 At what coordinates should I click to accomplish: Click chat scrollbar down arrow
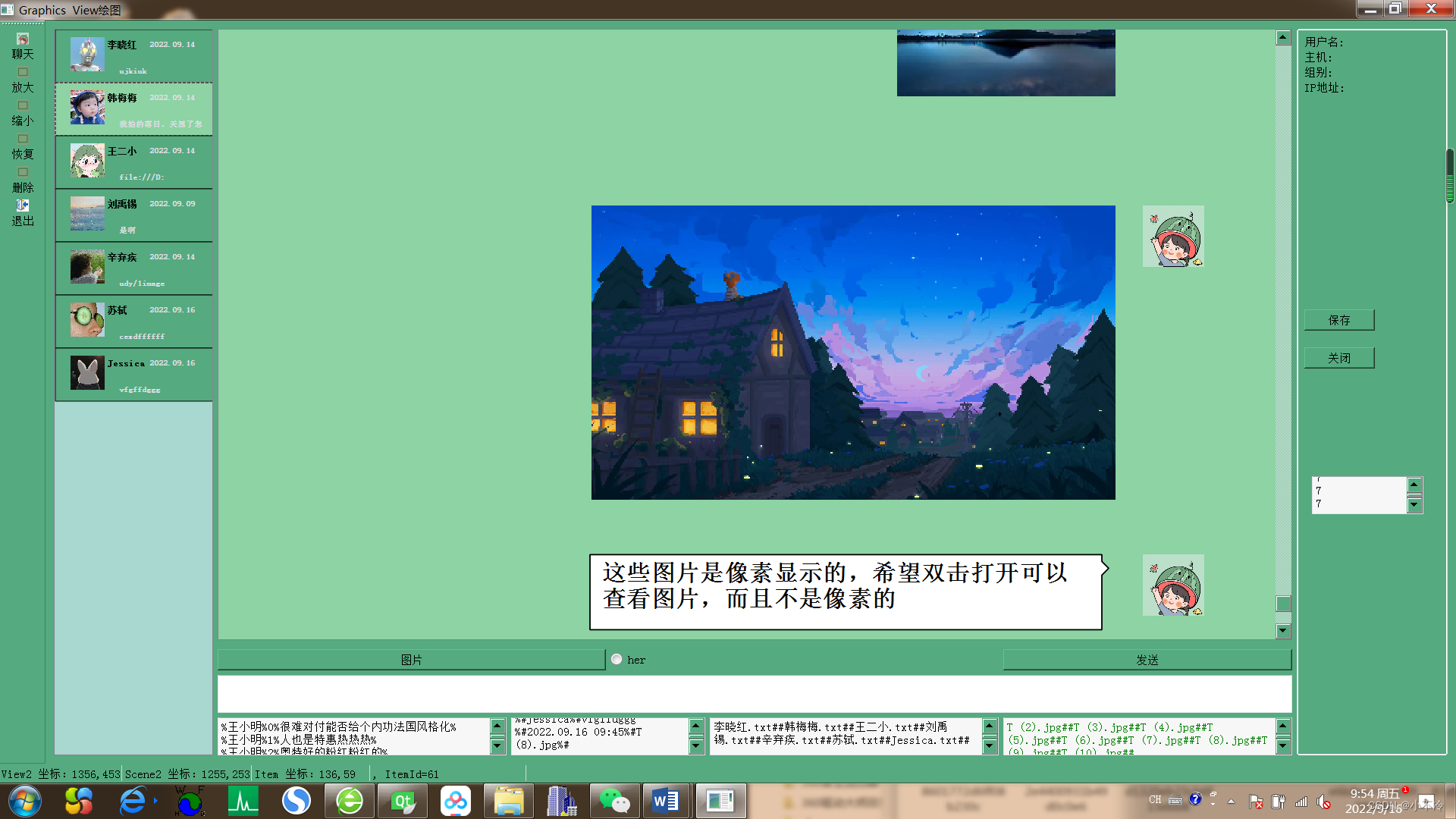[x=1283, y=631]
